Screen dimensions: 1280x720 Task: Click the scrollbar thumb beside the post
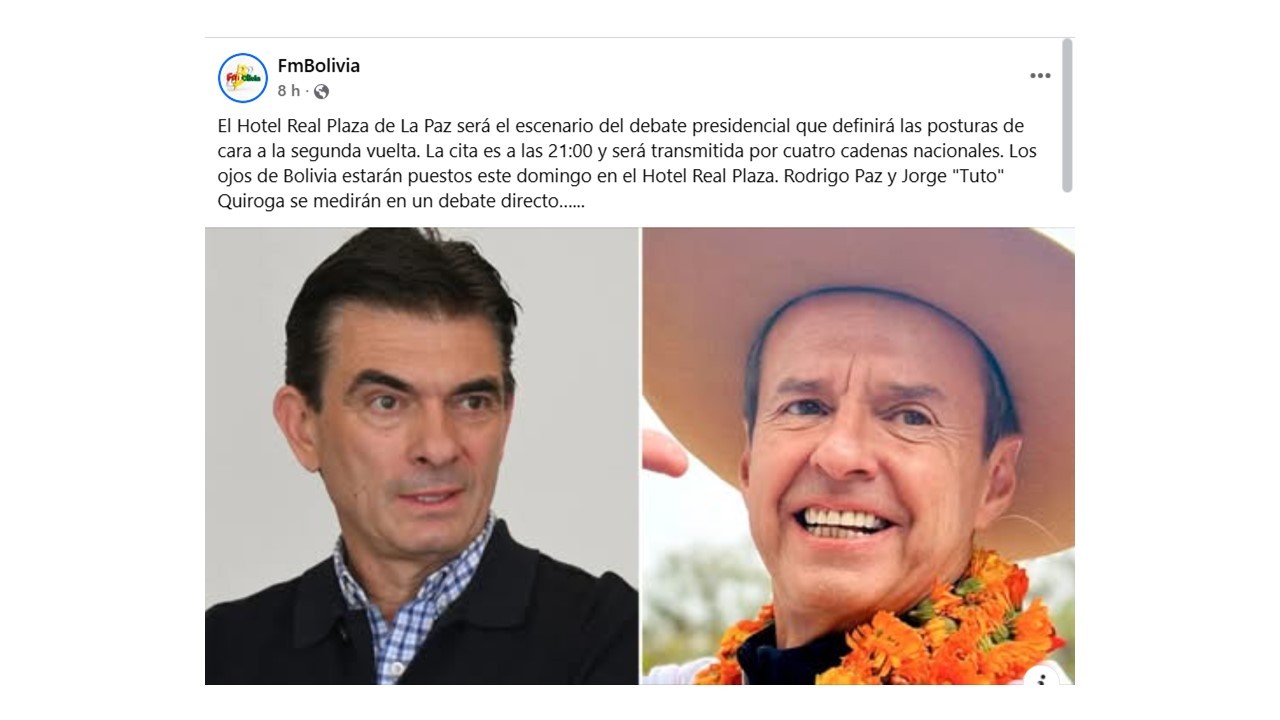point(1067,115)
